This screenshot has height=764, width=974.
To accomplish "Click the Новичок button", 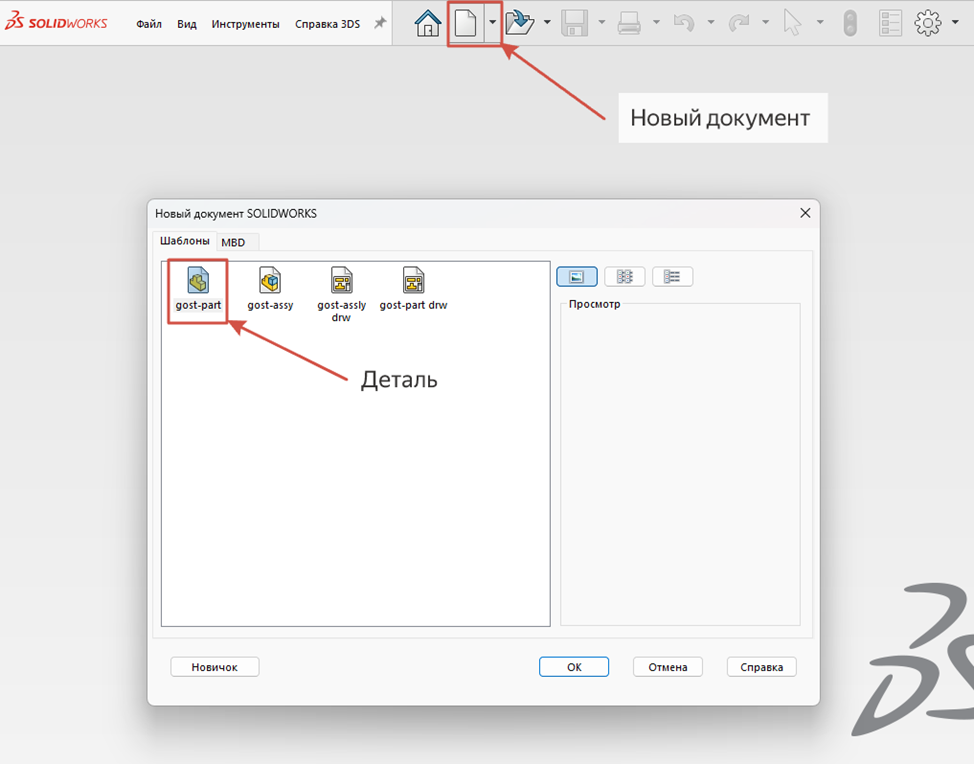I will 215,667.
